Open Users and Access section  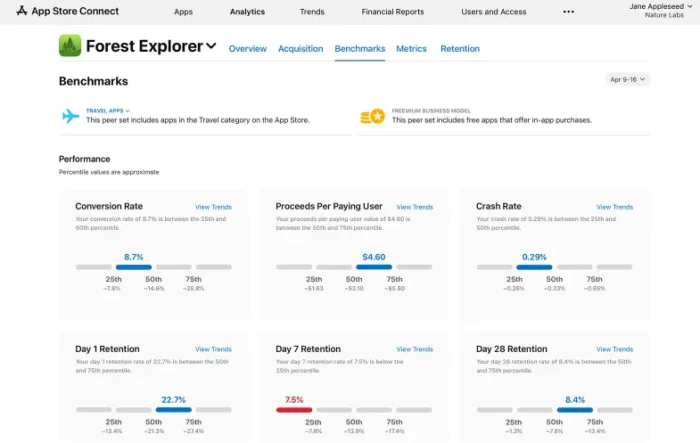[494, 12]
